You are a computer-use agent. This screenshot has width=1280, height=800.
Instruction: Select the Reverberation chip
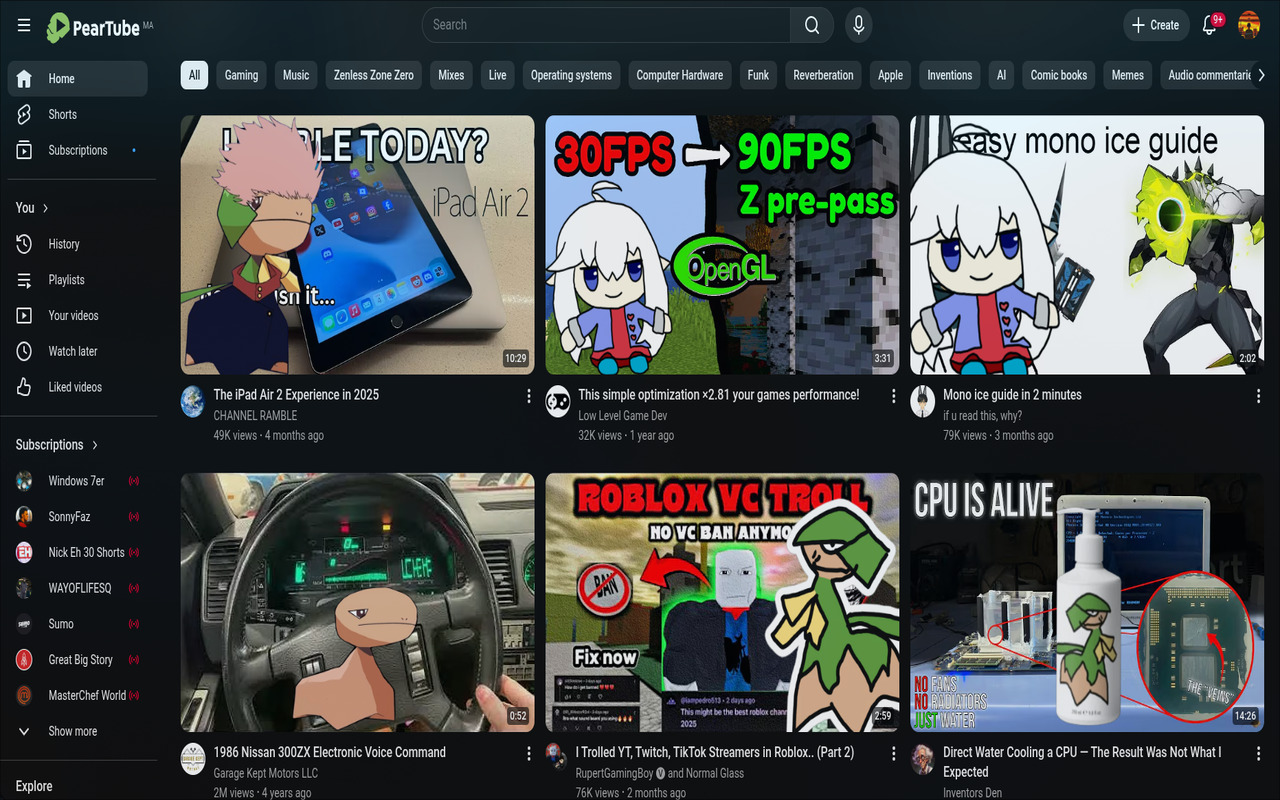tap(823, 75)
